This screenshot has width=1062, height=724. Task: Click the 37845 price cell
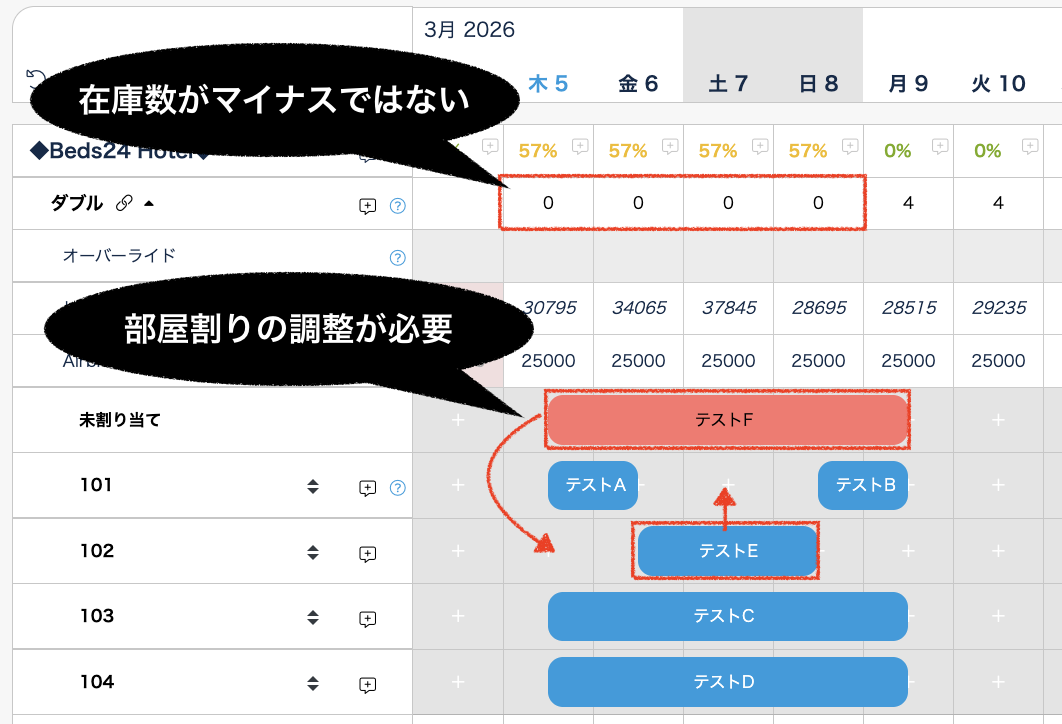[x=728, y=308]
